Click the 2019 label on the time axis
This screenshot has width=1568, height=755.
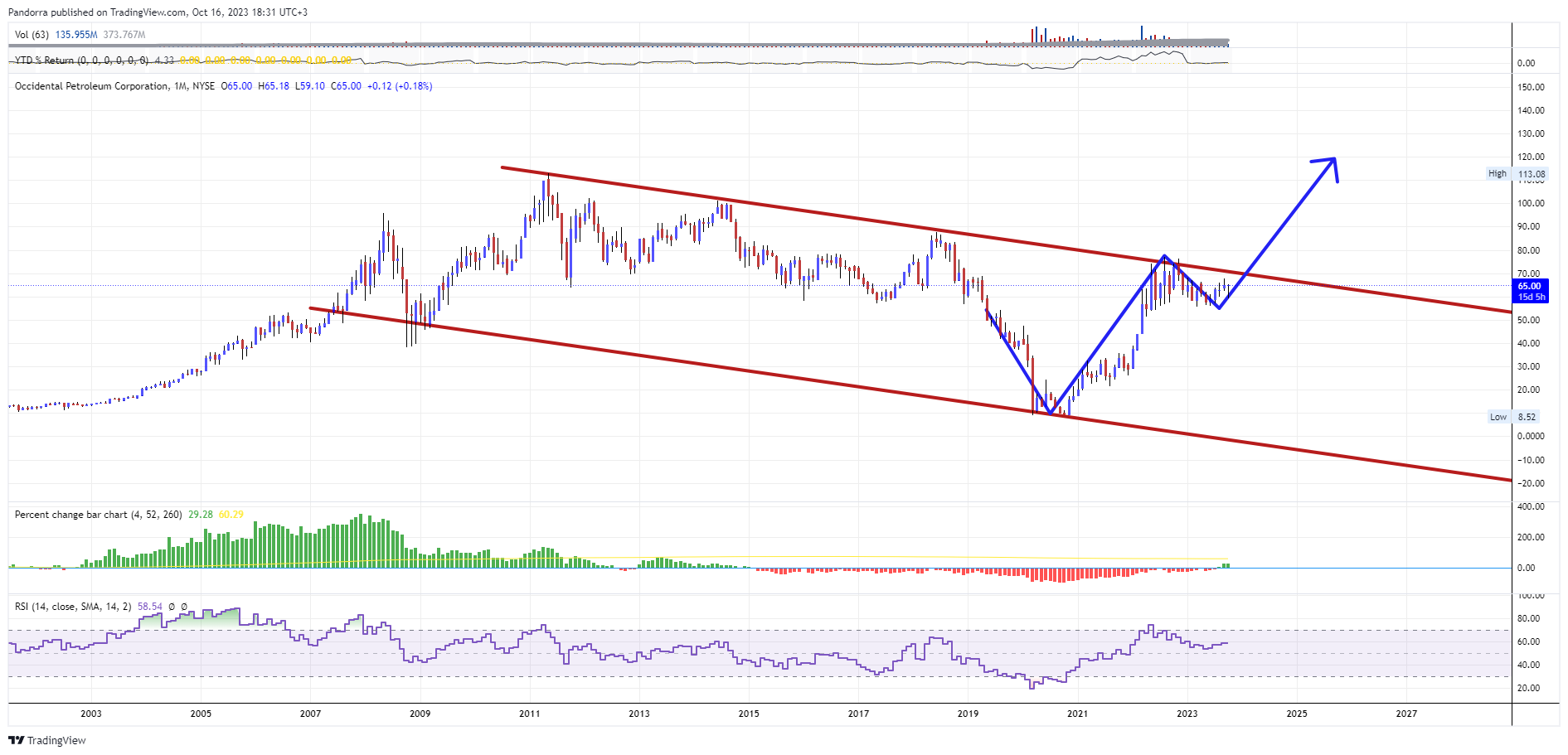pos(968,714)
